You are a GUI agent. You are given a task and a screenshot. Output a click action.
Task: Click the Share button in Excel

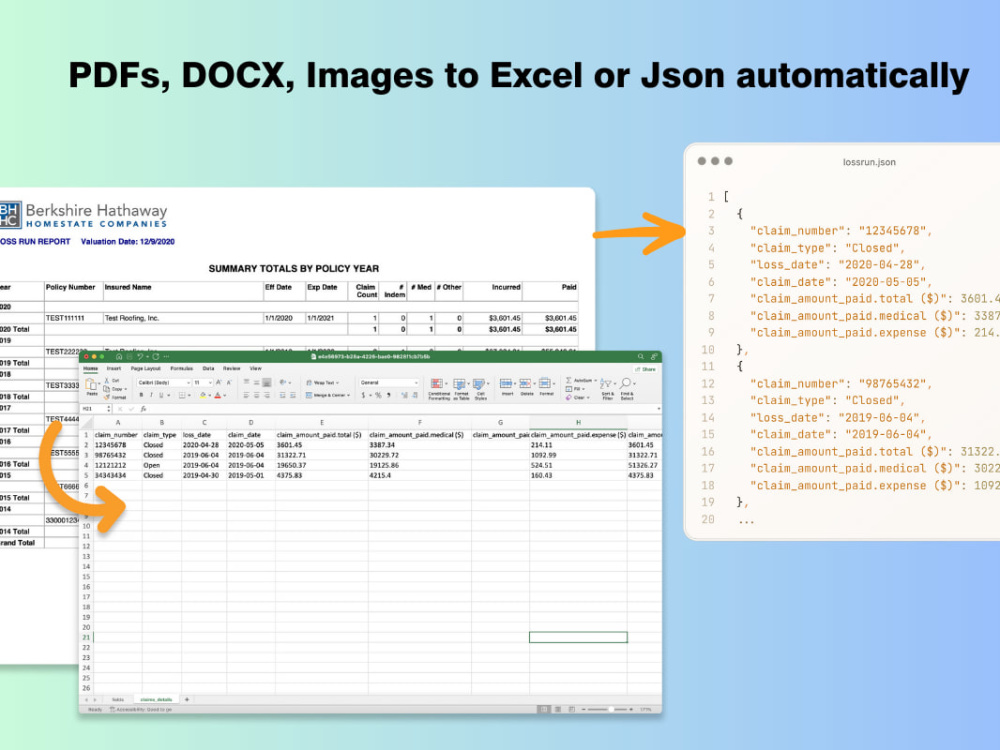(645, 369)
